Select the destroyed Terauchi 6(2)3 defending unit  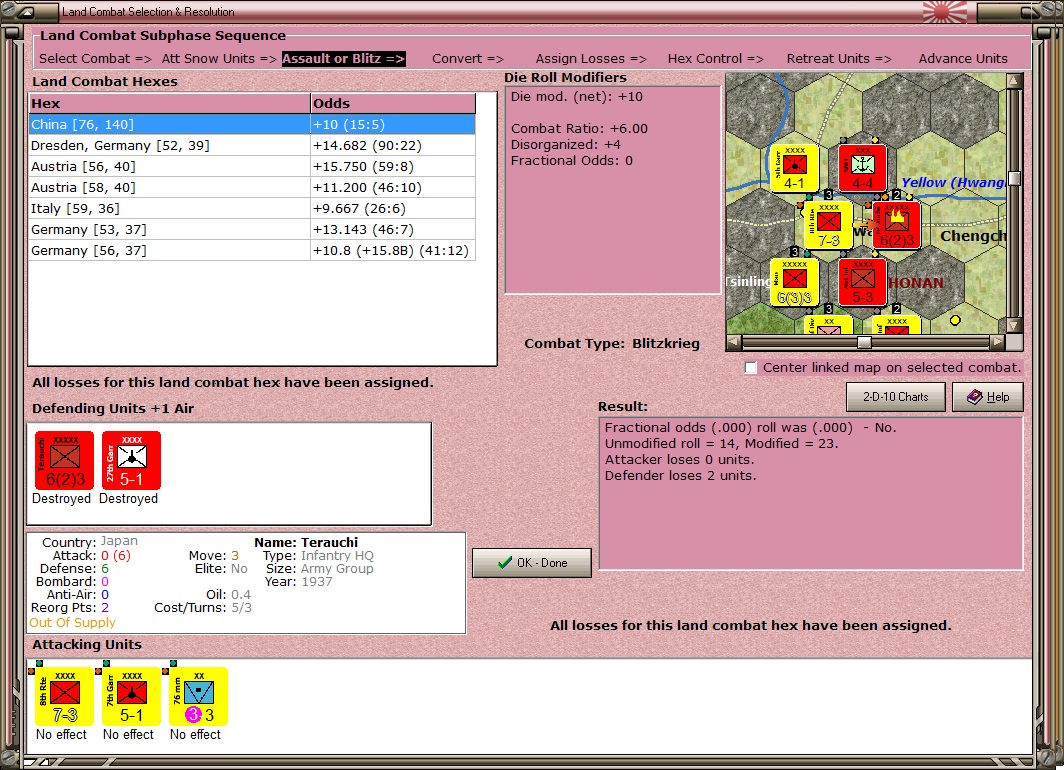click(x=64, y=461)
